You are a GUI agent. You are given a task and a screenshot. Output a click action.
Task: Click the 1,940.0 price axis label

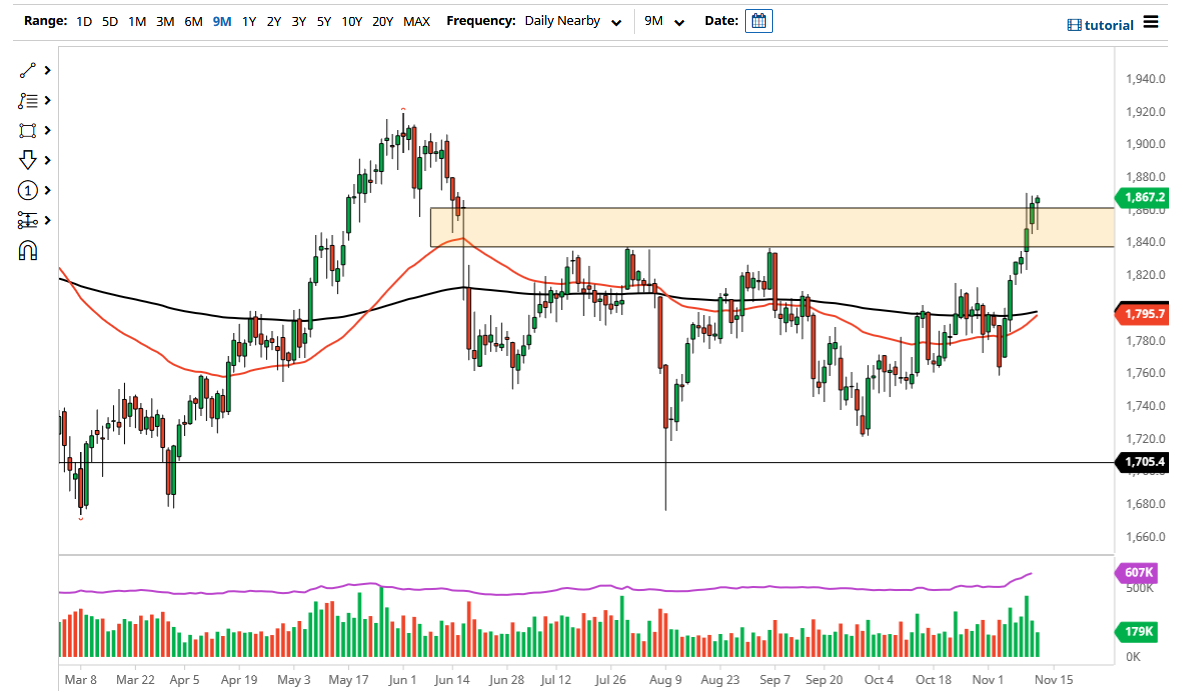pos(1145,78)
